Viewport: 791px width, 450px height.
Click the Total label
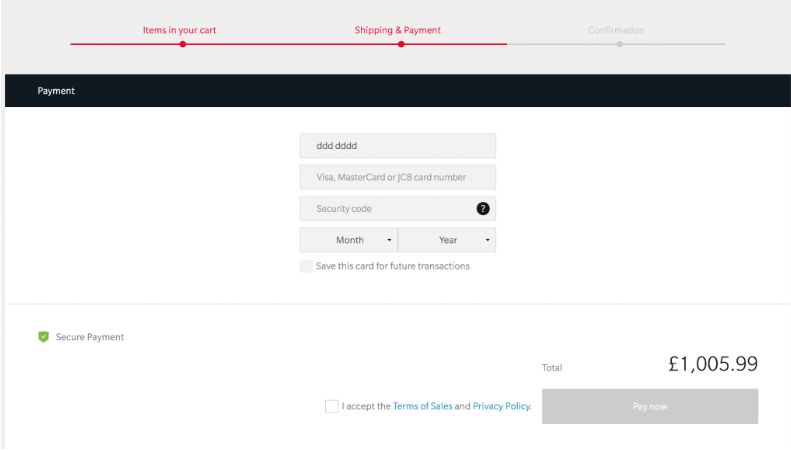pos(552,368)
